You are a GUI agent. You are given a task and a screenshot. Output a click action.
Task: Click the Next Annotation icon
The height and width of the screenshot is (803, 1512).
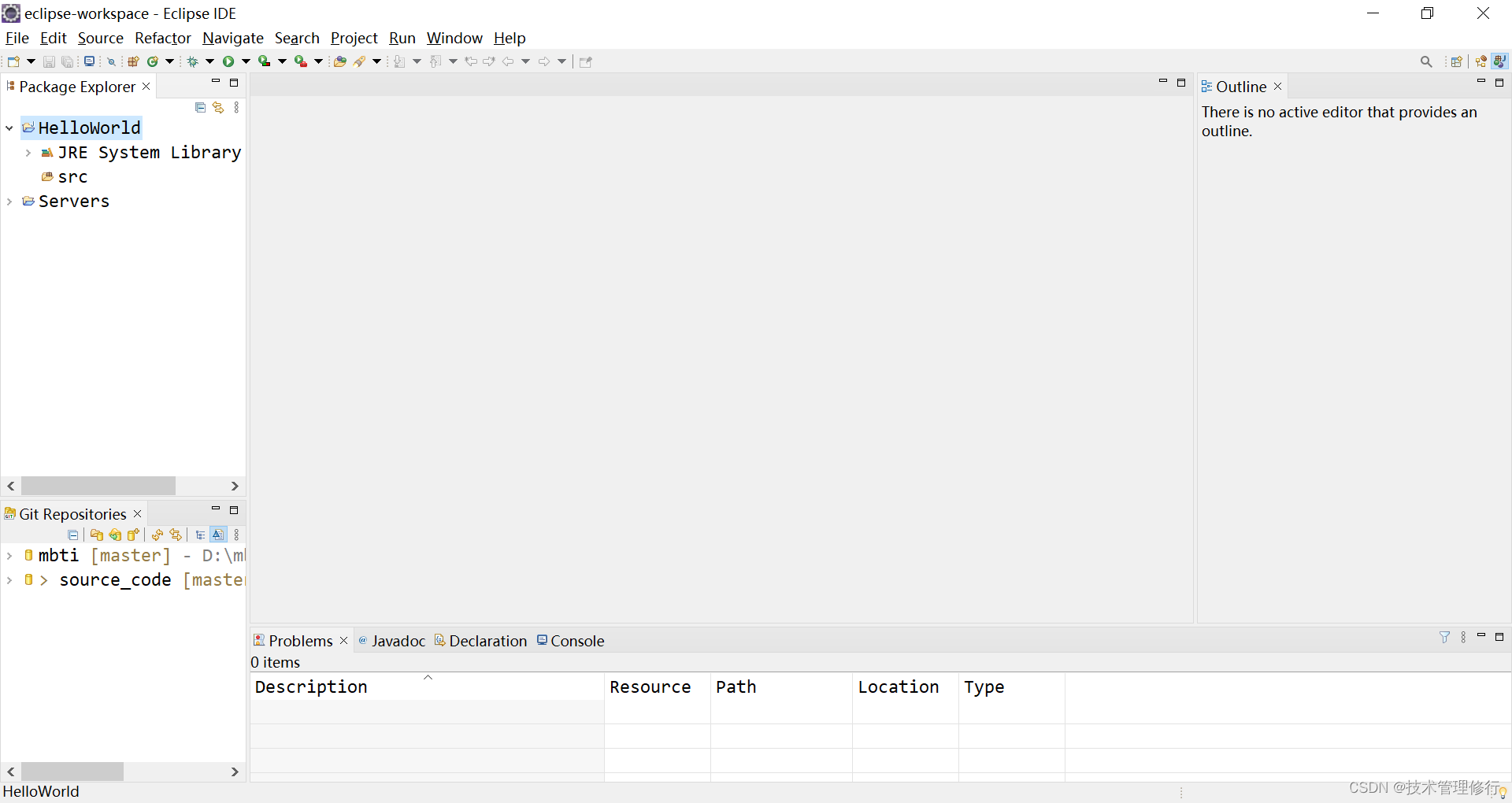point(399,61)
